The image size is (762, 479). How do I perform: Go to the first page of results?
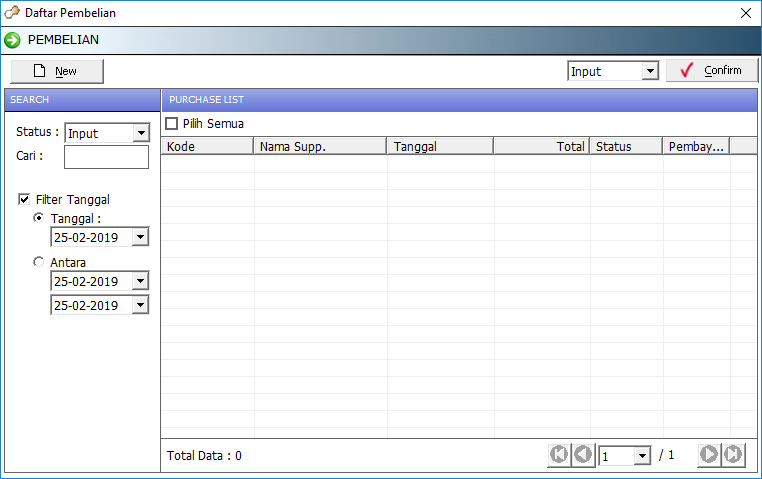(x=558, y=455)
